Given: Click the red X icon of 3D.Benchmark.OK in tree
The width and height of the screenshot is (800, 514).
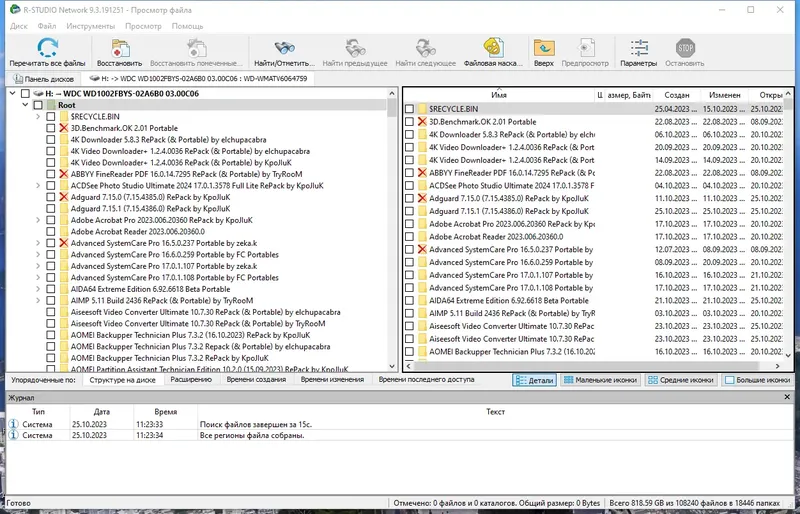Looking at the screenshot, I should (x=64, y=128).
